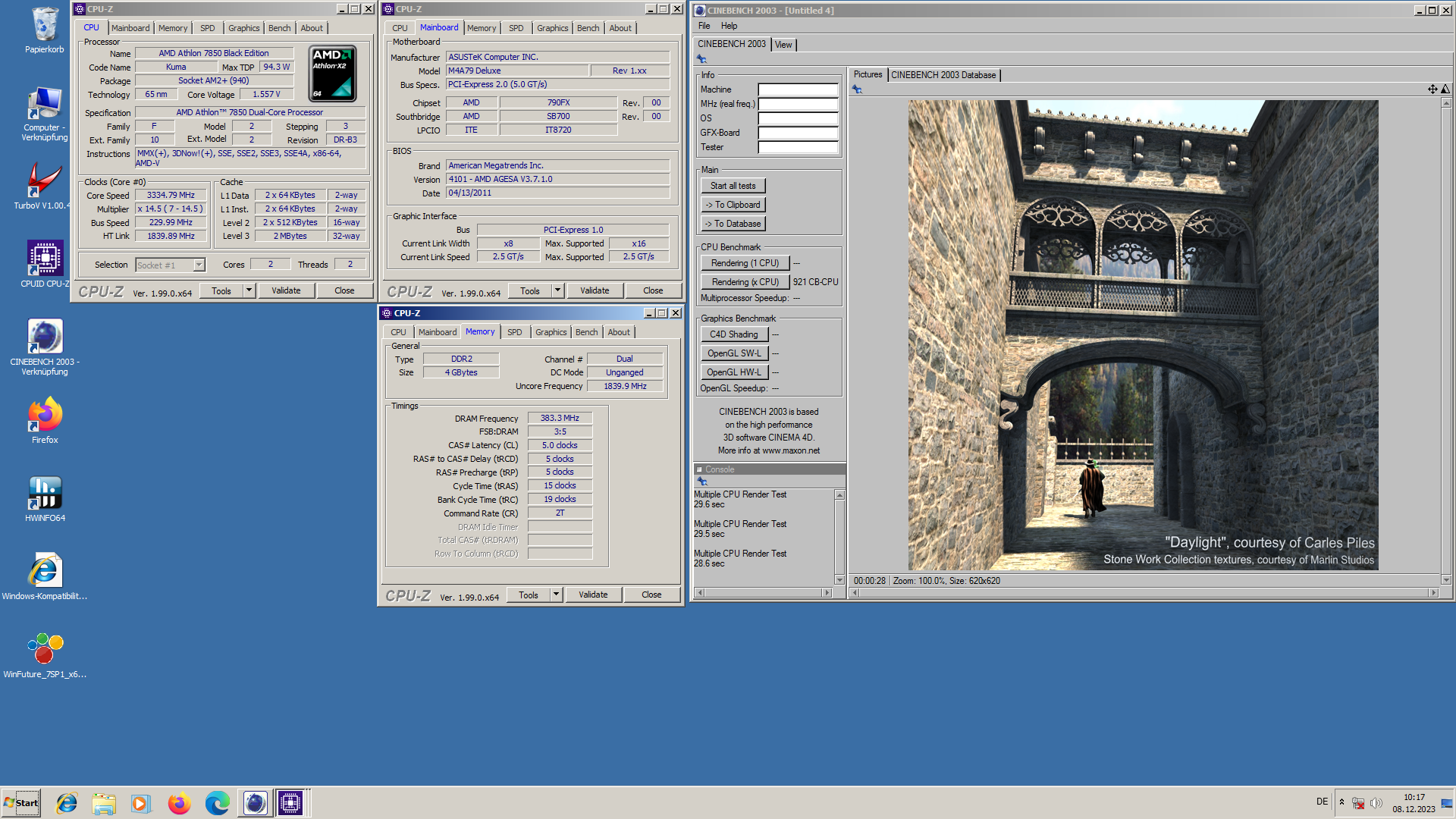1456x819 pixels.
Task: Open Firefox from the taskbar
Action: [x=179, y=802]
